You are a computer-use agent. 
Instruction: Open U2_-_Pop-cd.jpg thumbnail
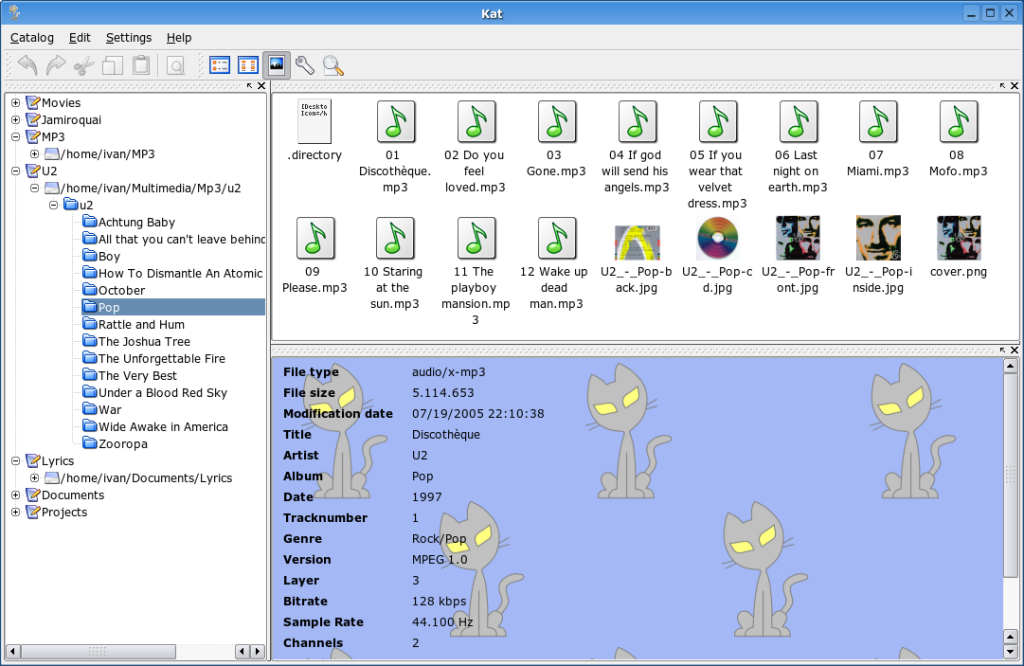(x=717, y=238)
